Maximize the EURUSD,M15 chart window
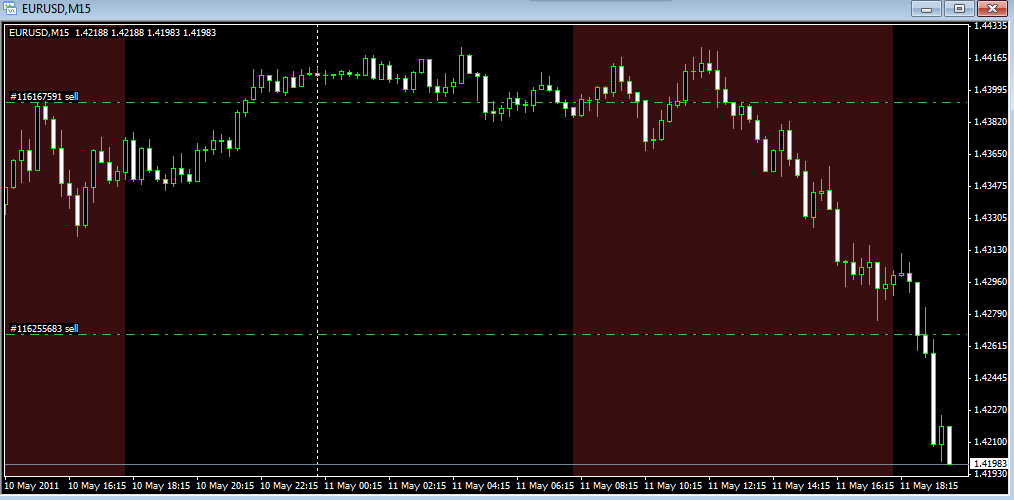Viewport: 1014px width, 500px height. pos(958,8)
